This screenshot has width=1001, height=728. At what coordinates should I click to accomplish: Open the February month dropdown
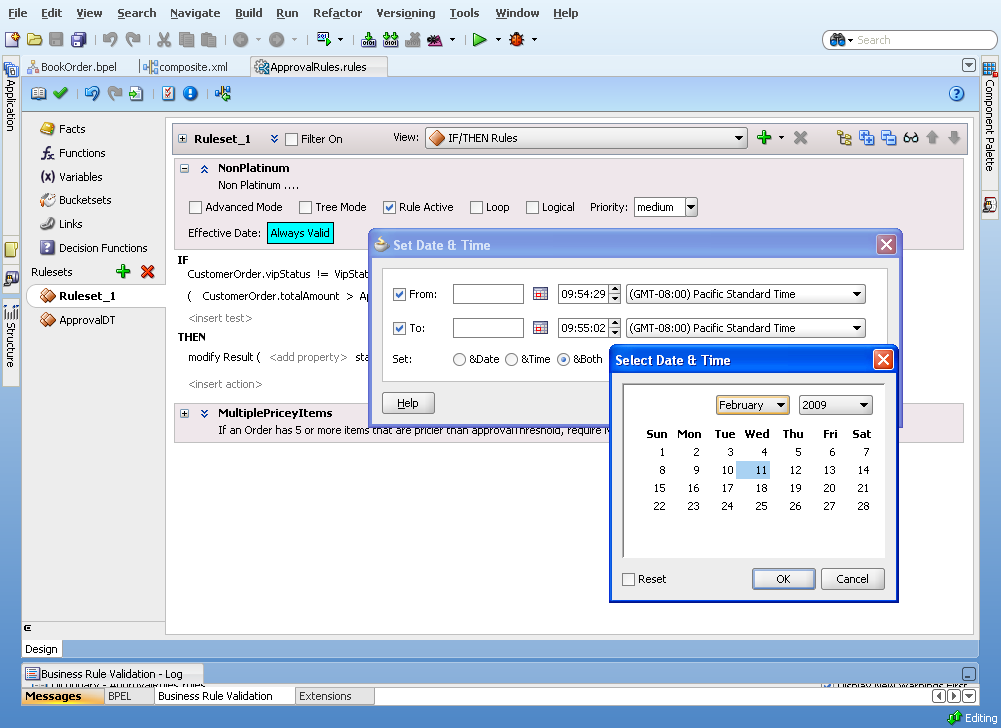point(753,405)
